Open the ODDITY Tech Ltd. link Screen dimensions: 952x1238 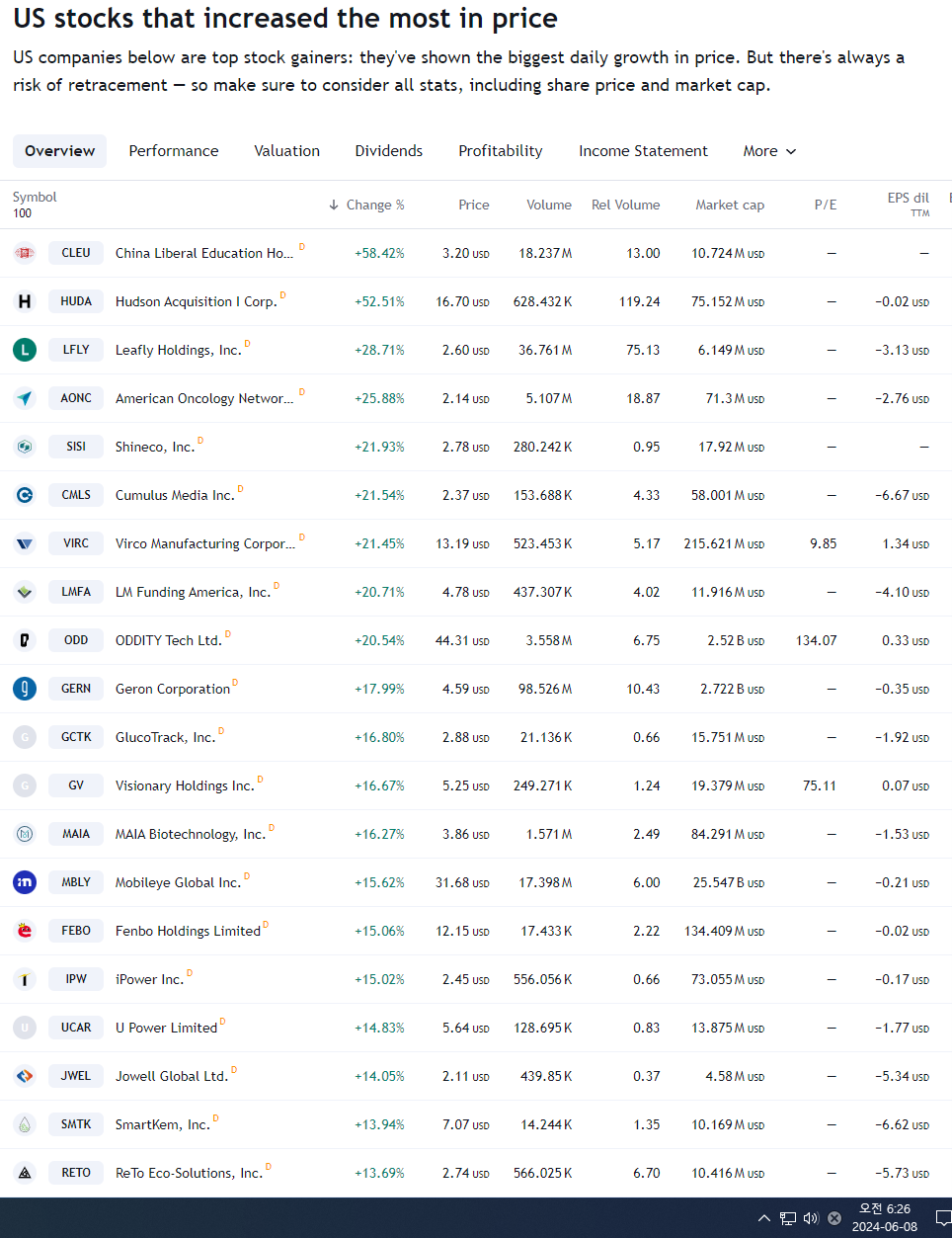point(169,640)
